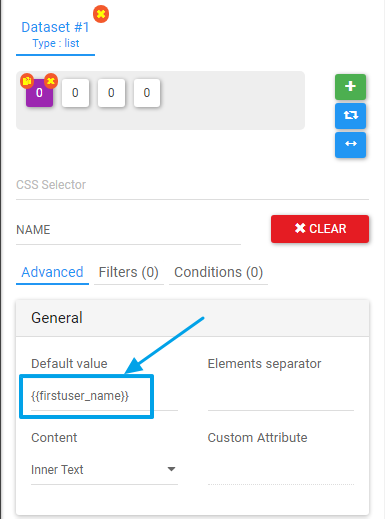This screenshot has width=385, height=519.
Task: Click the green plus add button
Action: (350, 87)
